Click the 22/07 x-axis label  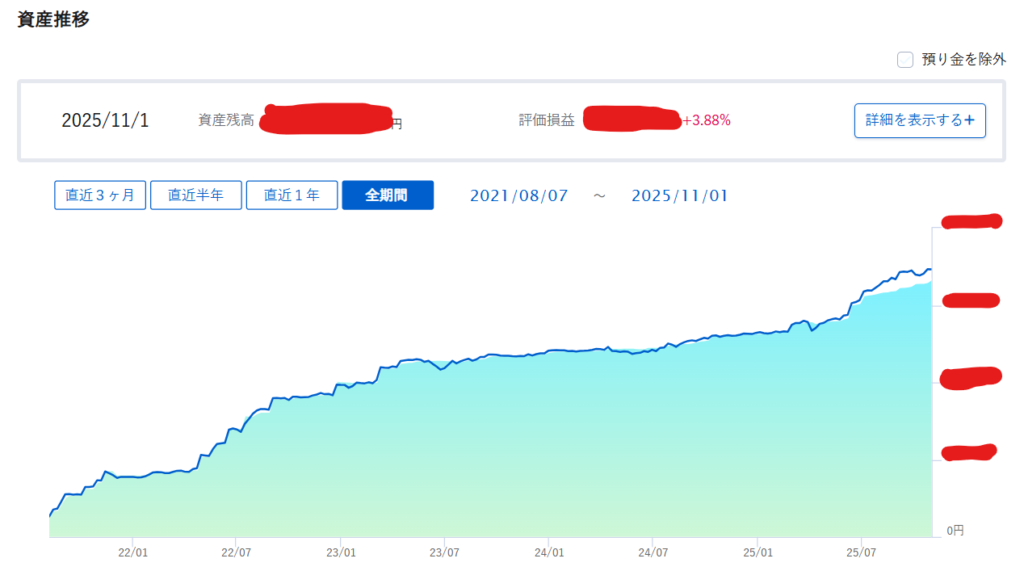coord(236,552)
